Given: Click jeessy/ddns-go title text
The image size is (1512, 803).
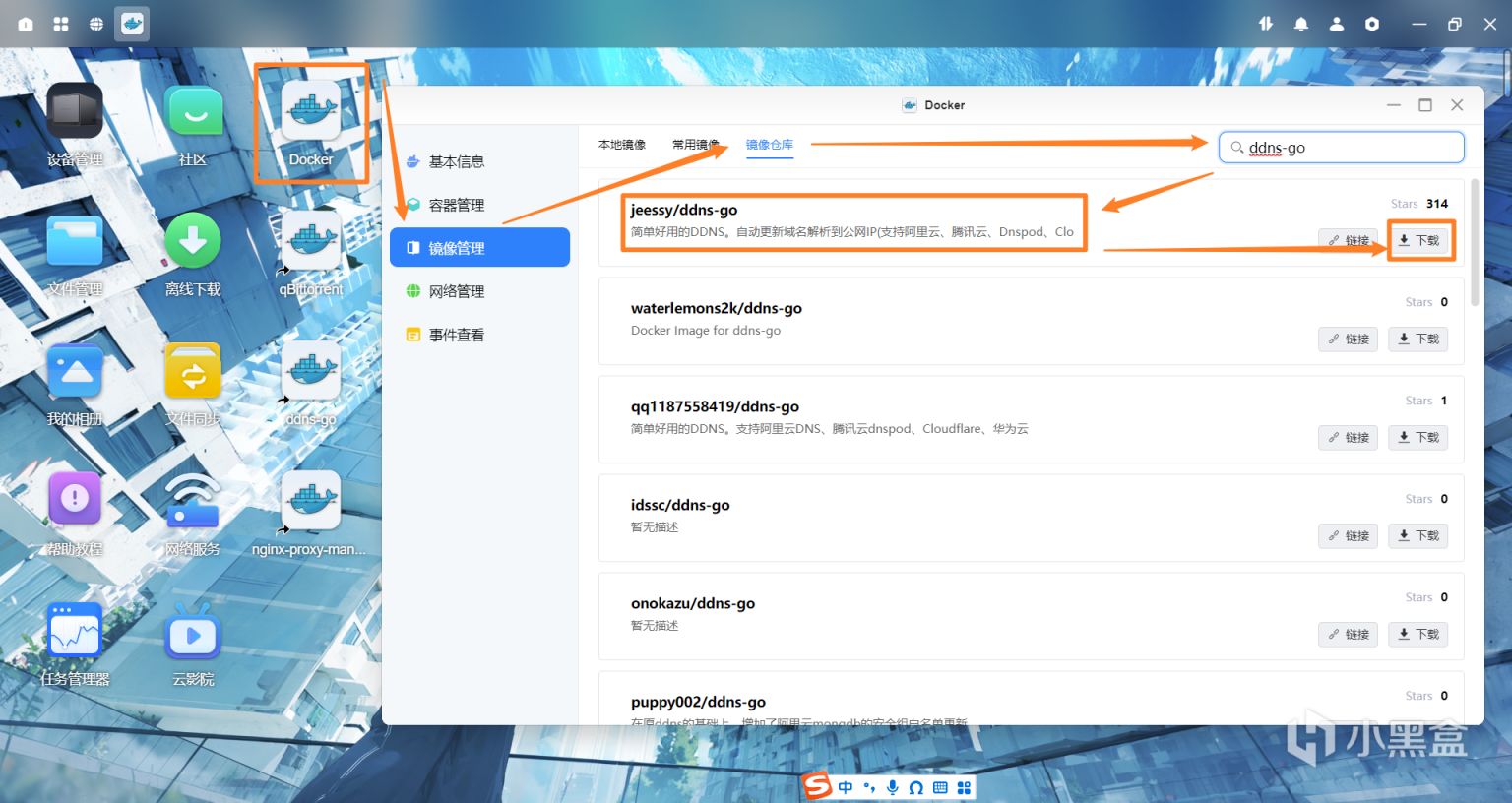Looking at the screenshot, I should pyautogui.click(x=684, y=210).
